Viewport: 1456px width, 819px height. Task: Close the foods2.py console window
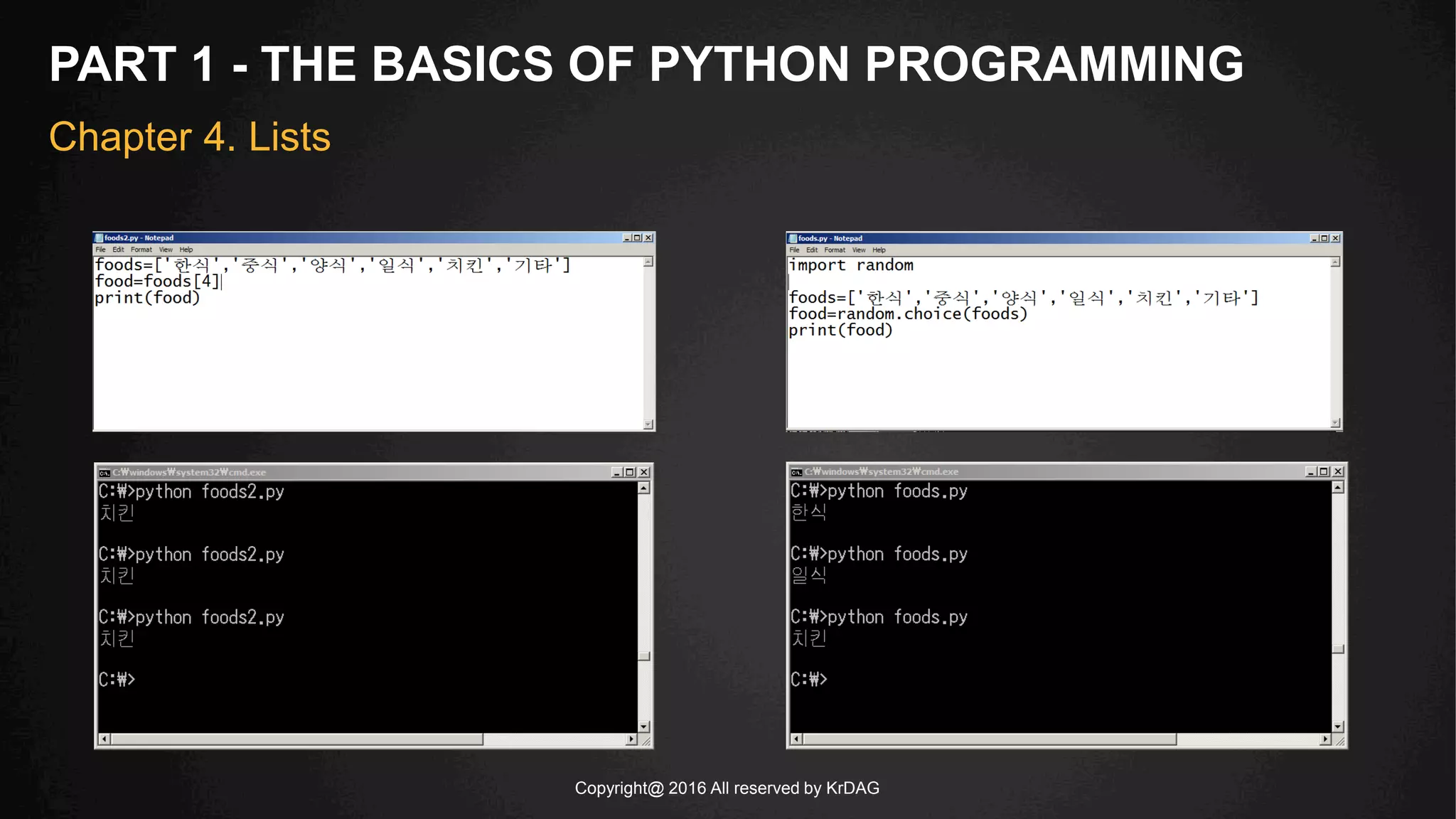pyautogui.click(x=643, y=472)
